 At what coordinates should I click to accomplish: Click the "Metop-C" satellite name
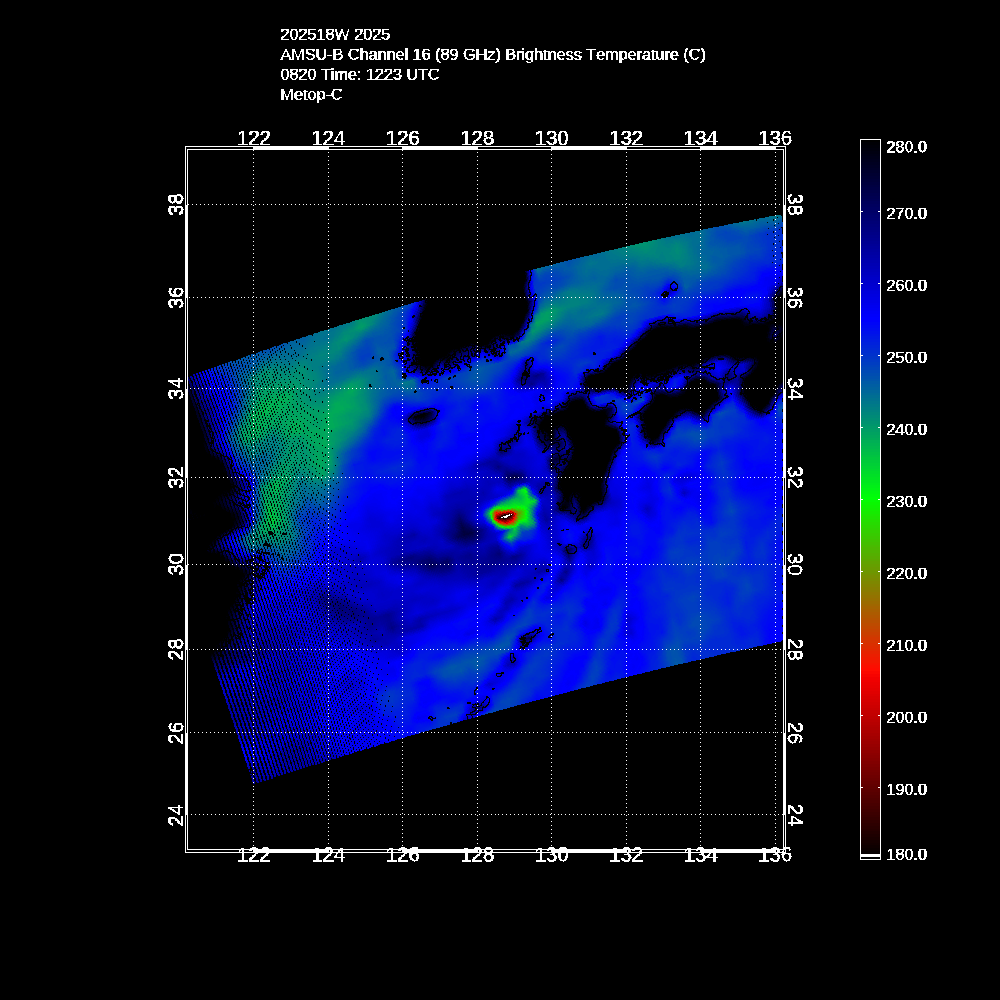311,95
